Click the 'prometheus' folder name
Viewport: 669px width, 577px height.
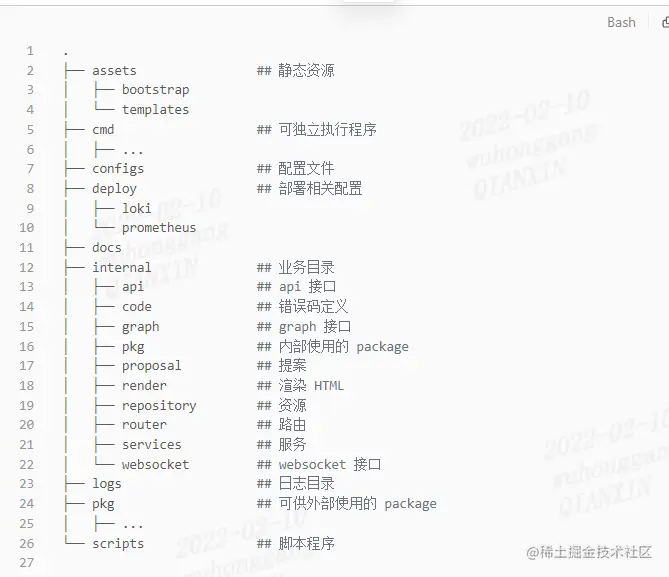coord(159,228)
